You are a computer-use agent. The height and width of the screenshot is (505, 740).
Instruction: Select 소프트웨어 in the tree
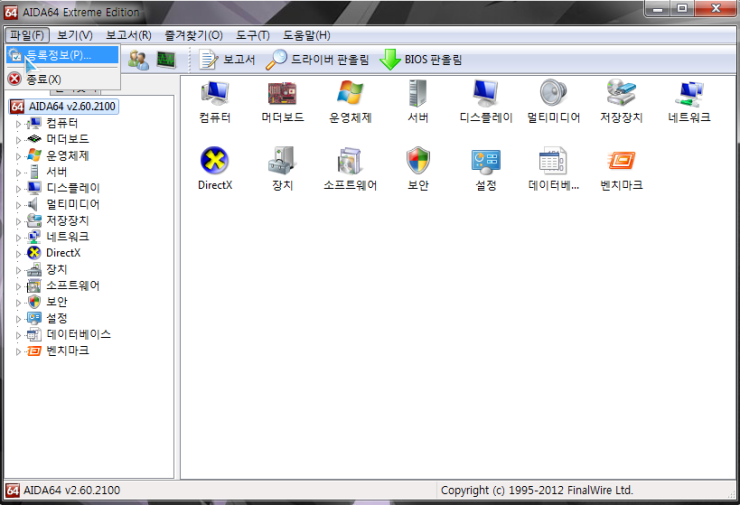point(73,286)
